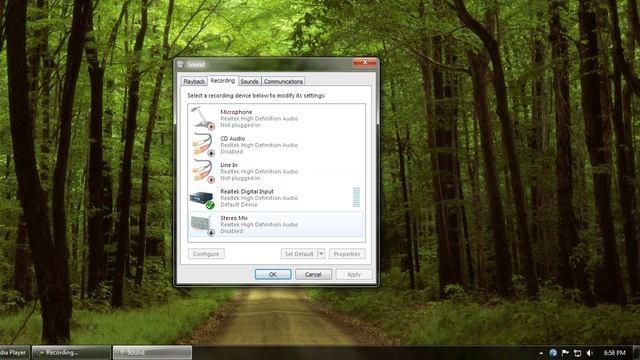This screenshot has height=360, width=640.
Task: Click the Properties button
Action: click(347, 254)
